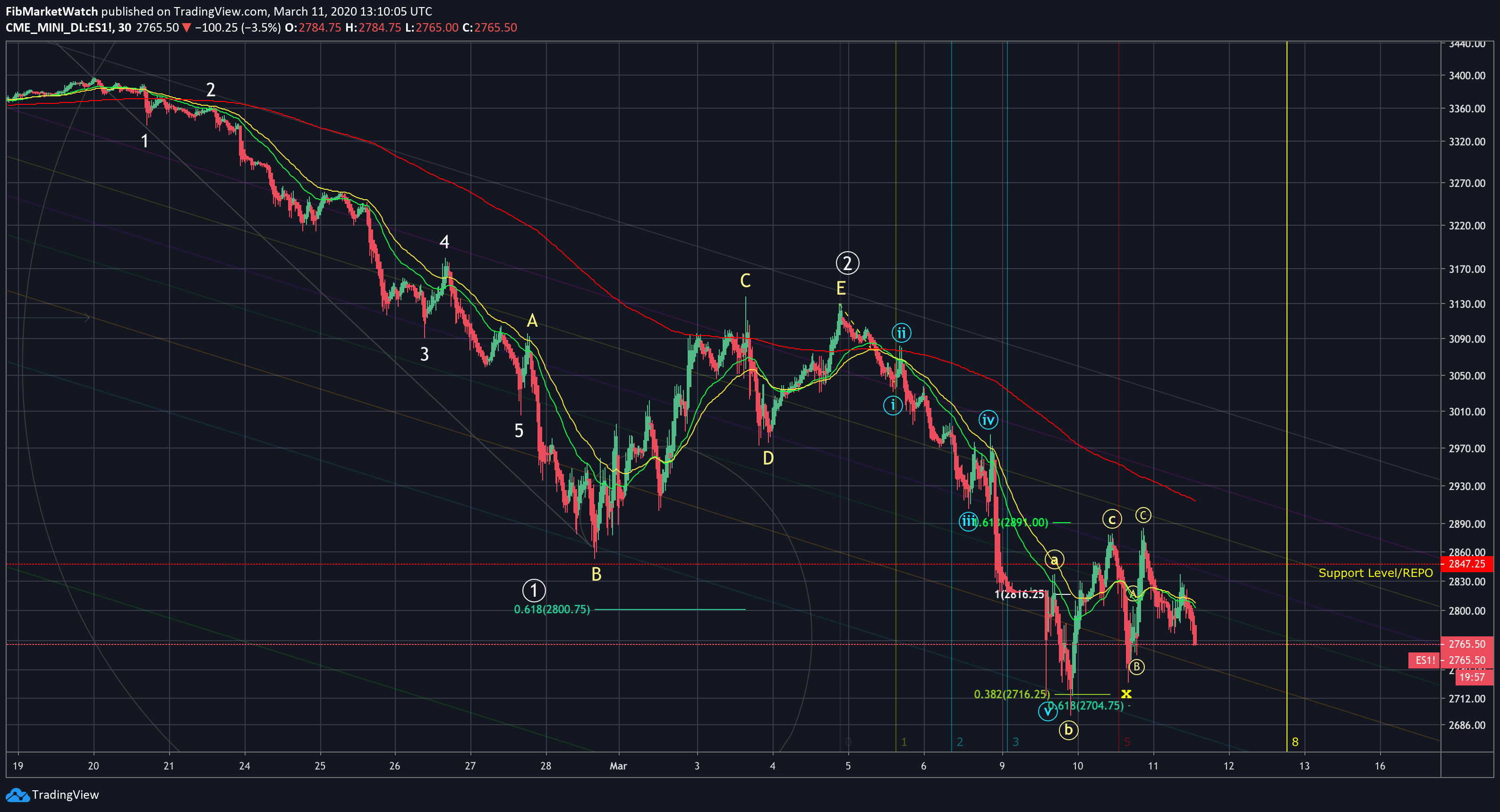
Task: Click the Mar date axis label
Action: pyautogui.click(x=618, y=766)
